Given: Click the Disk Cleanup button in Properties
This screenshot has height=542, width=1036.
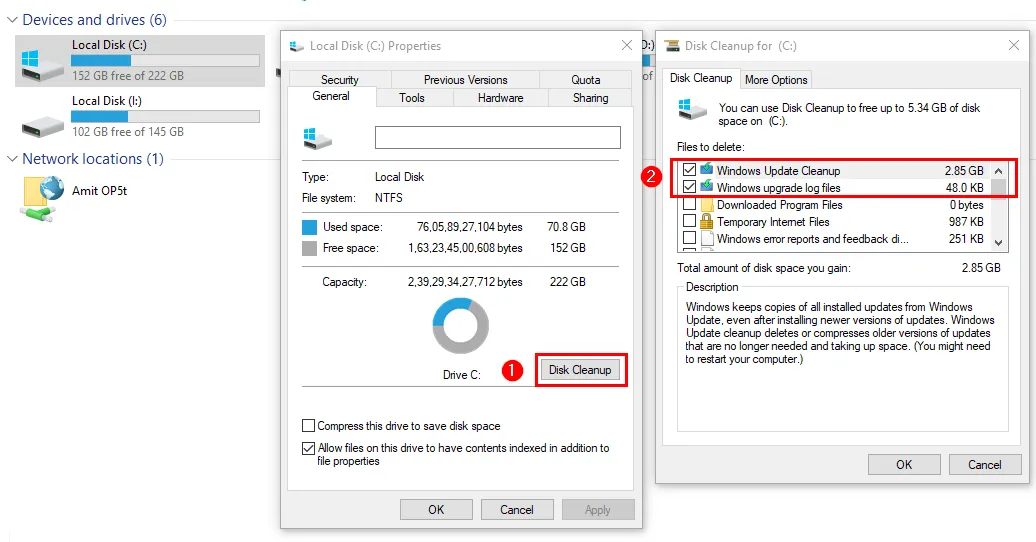Looking at the screenshot, I should [580, 370].
